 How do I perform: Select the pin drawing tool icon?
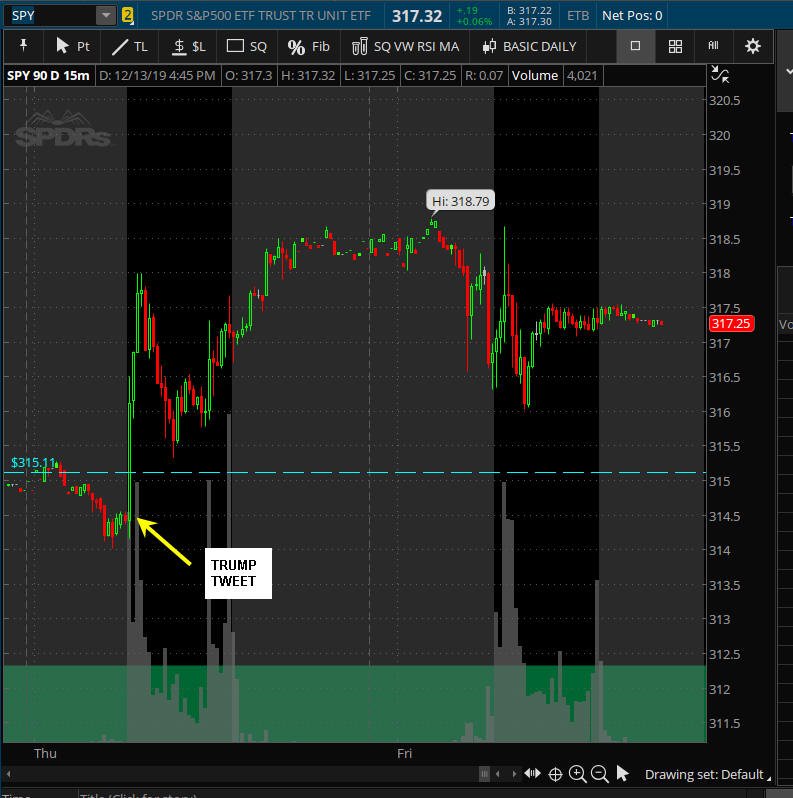(x=23, y=46)
